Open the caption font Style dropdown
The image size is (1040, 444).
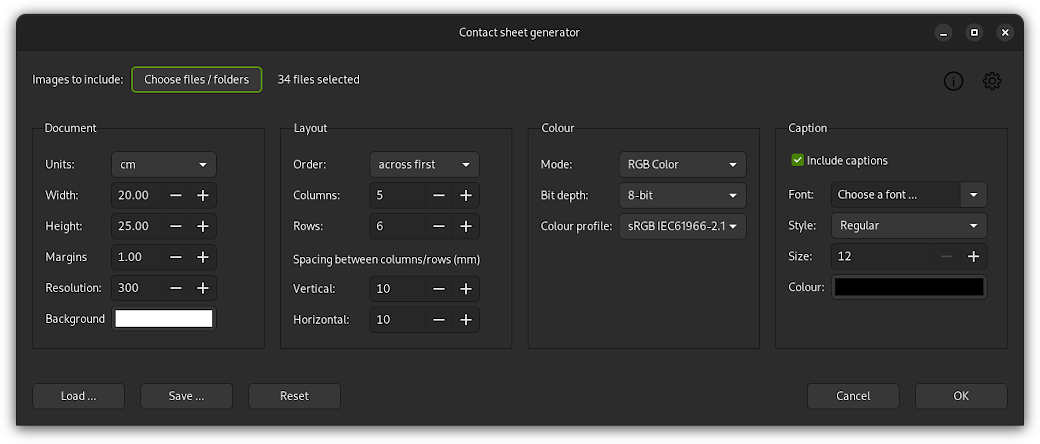(908, 225)
